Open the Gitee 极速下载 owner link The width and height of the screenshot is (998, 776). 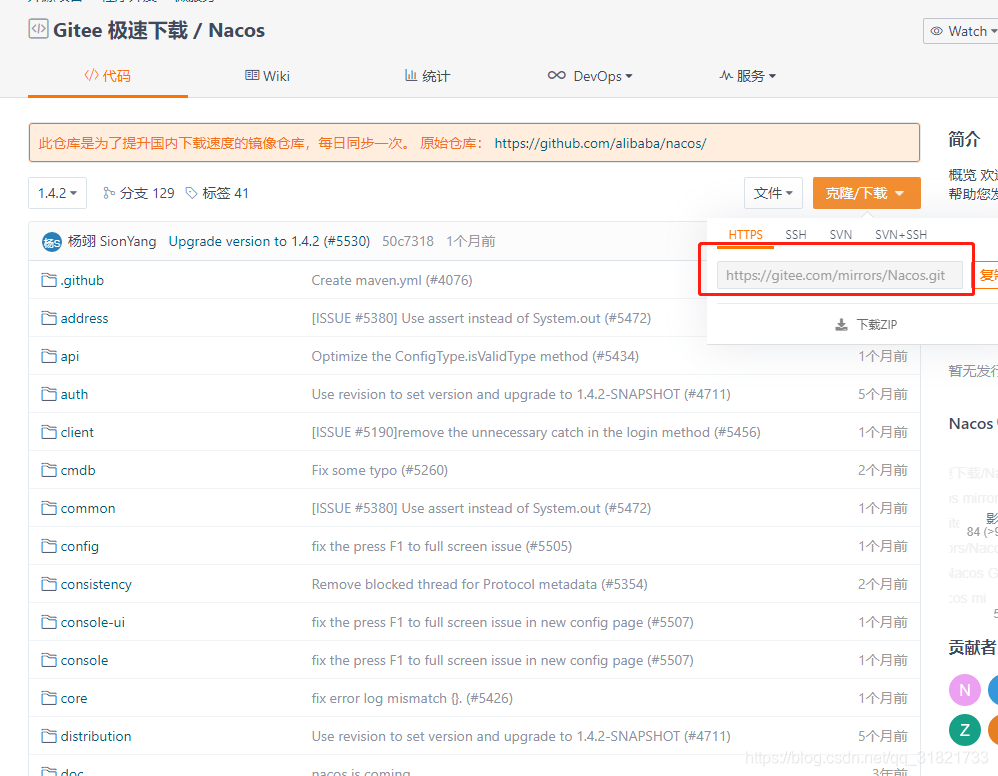(x=120, y=31)
